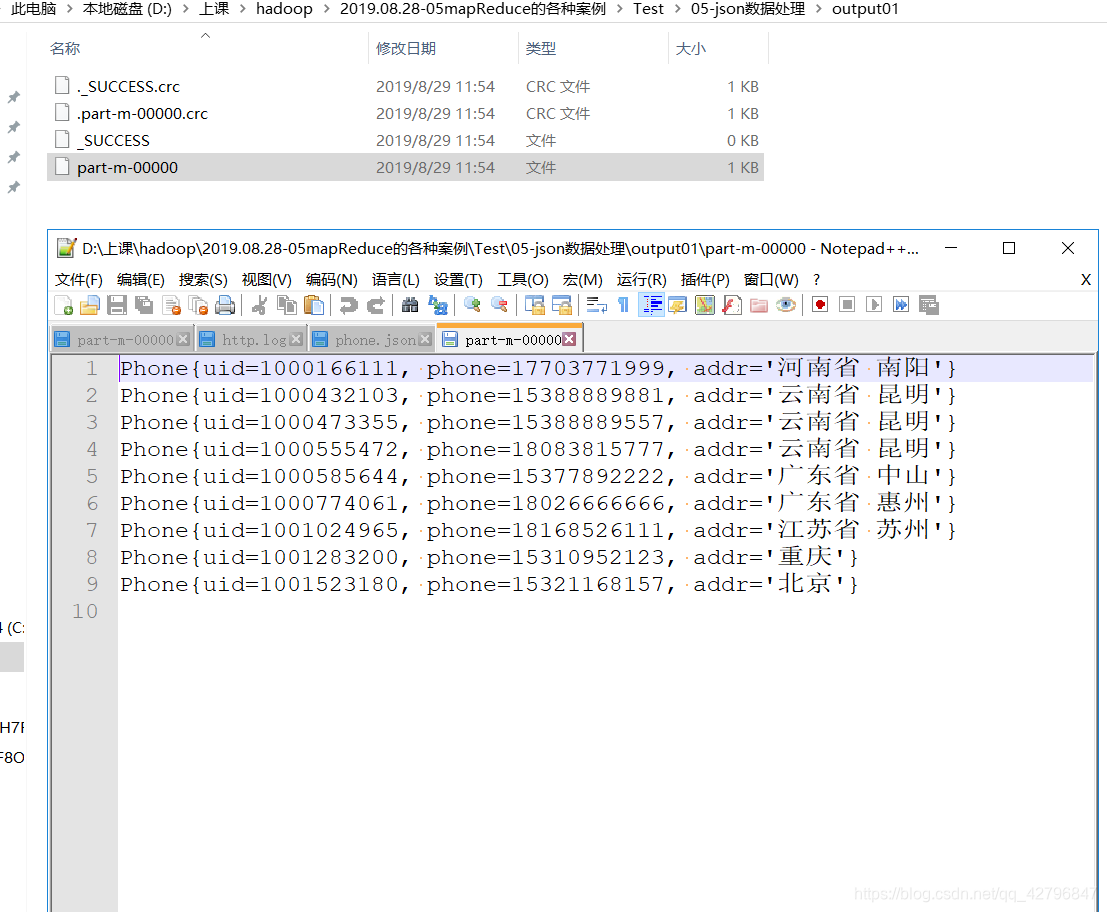1107x912 pixels.
Task: Click the Copy icon in the toolbar
Action: click(287, 306)
